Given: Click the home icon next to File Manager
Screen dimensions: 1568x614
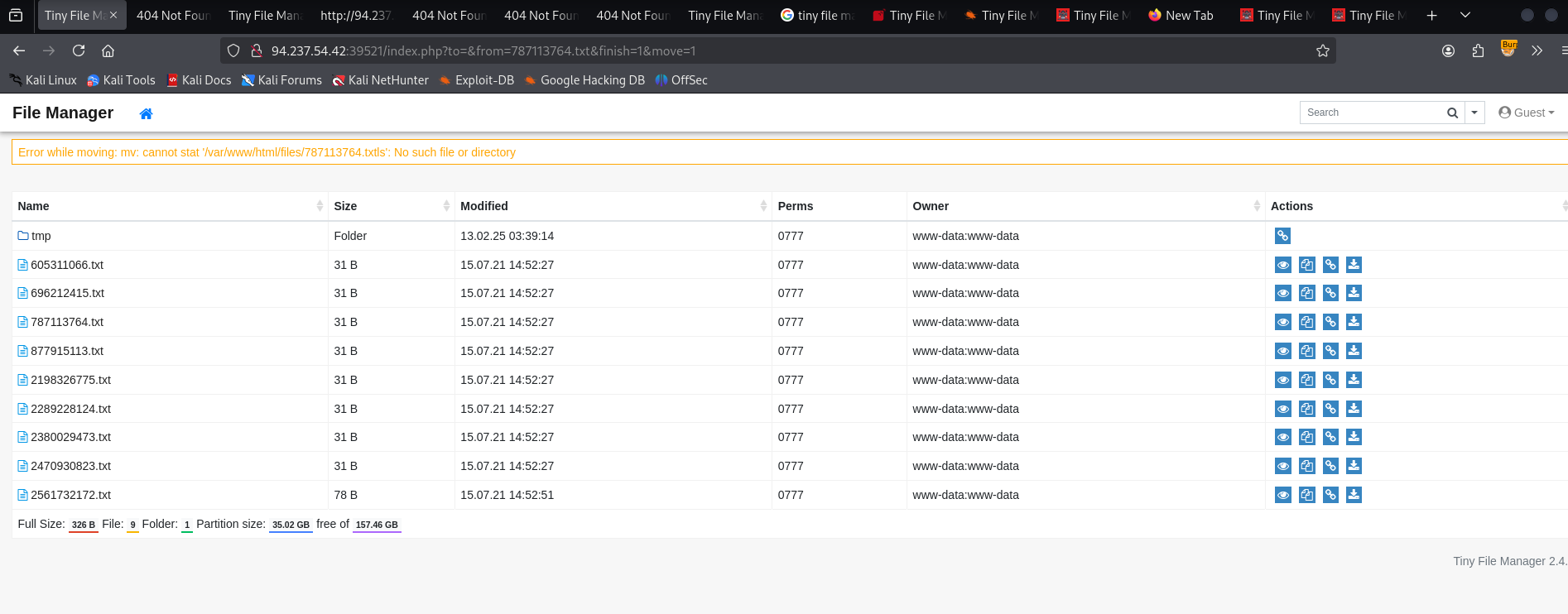Looking at the screenshot, I should tap(146, 113).
